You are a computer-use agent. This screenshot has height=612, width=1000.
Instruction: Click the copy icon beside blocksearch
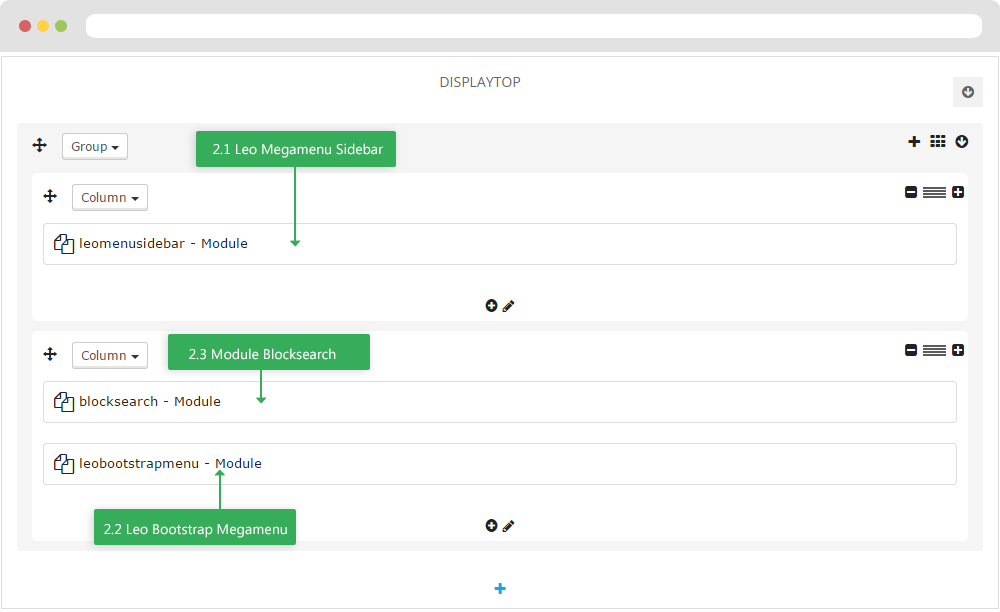(x=64, y=402)
